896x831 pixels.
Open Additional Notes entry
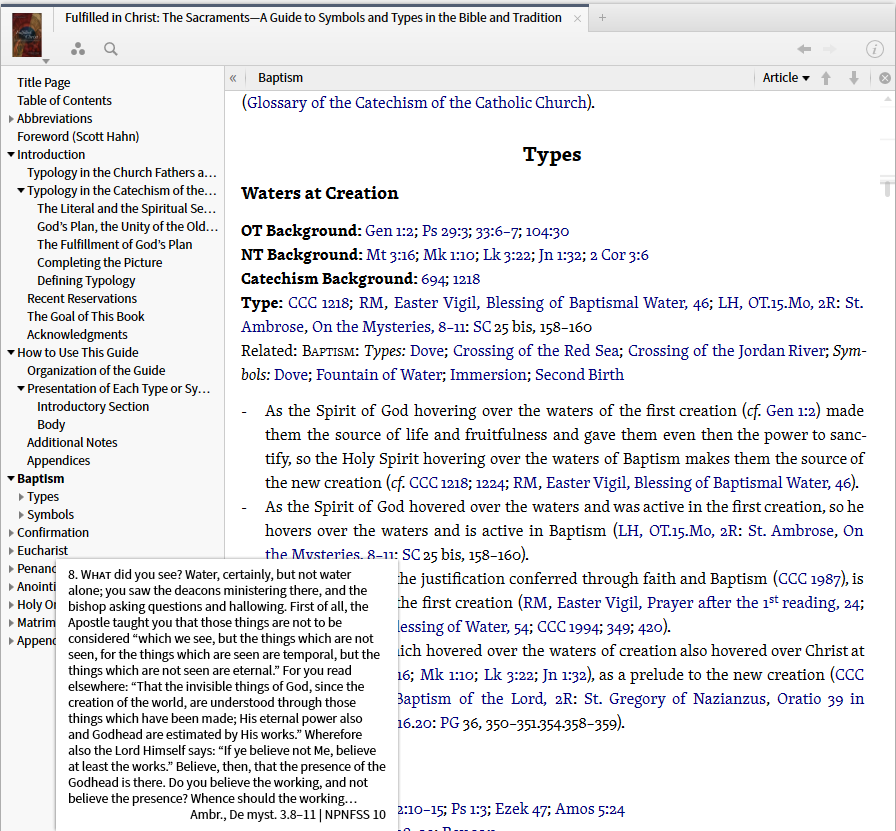[x=72, y=442]
